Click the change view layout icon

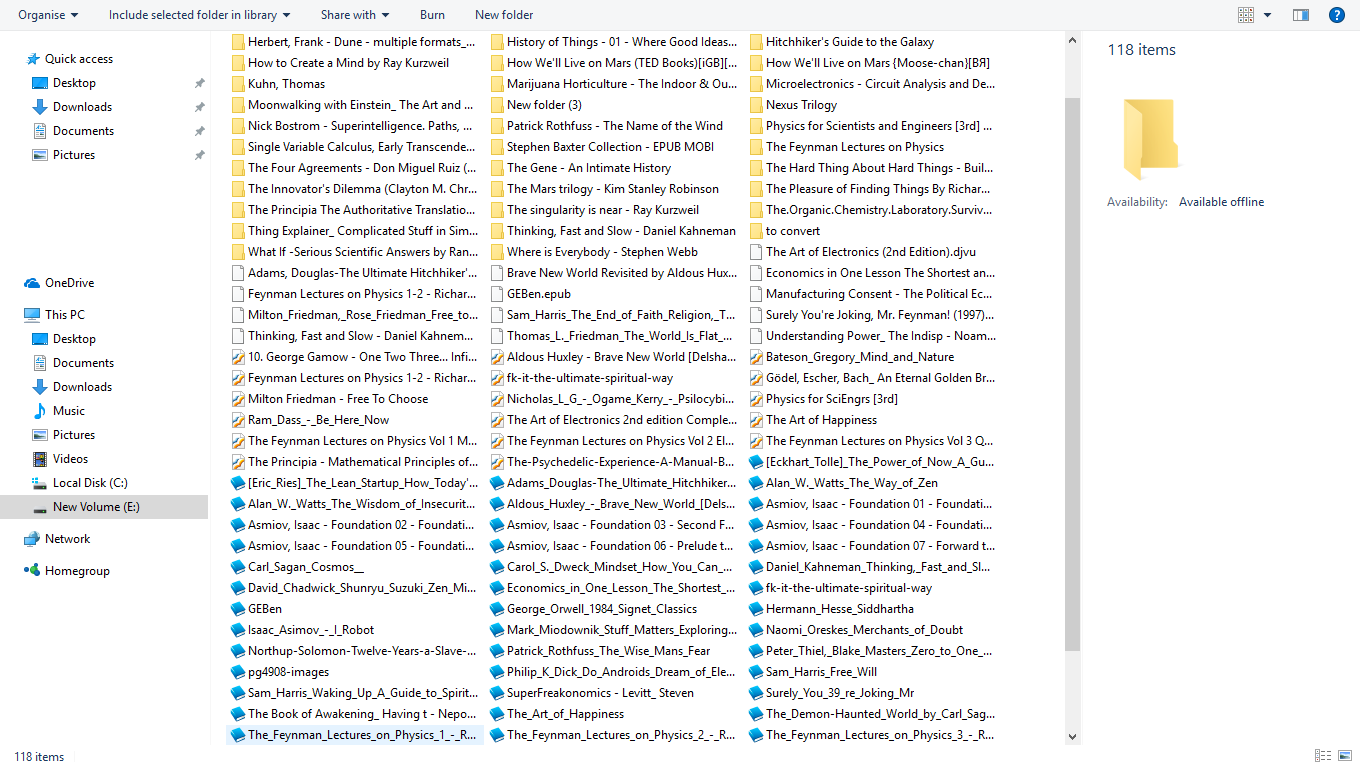(1246, 15)
